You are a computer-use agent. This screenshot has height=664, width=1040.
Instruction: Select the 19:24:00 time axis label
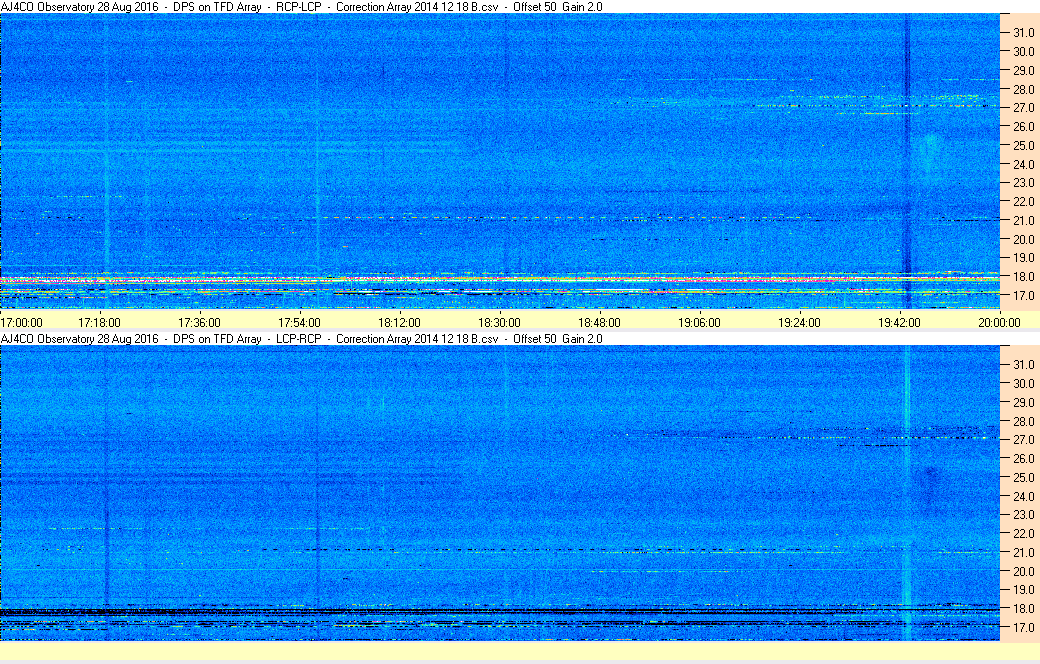[799, 323]
